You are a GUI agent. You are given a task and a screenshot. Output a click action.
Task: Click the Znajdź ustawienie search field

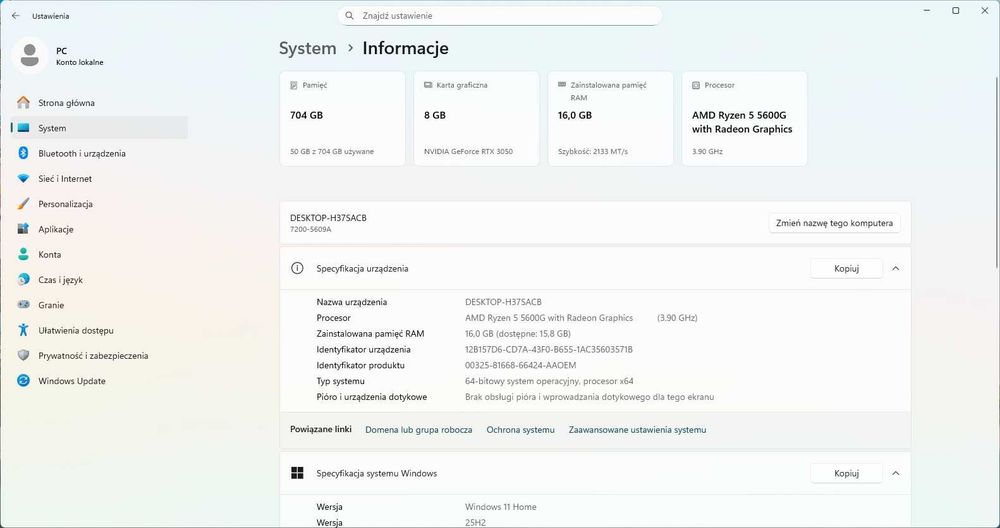(x=499, y=15)
